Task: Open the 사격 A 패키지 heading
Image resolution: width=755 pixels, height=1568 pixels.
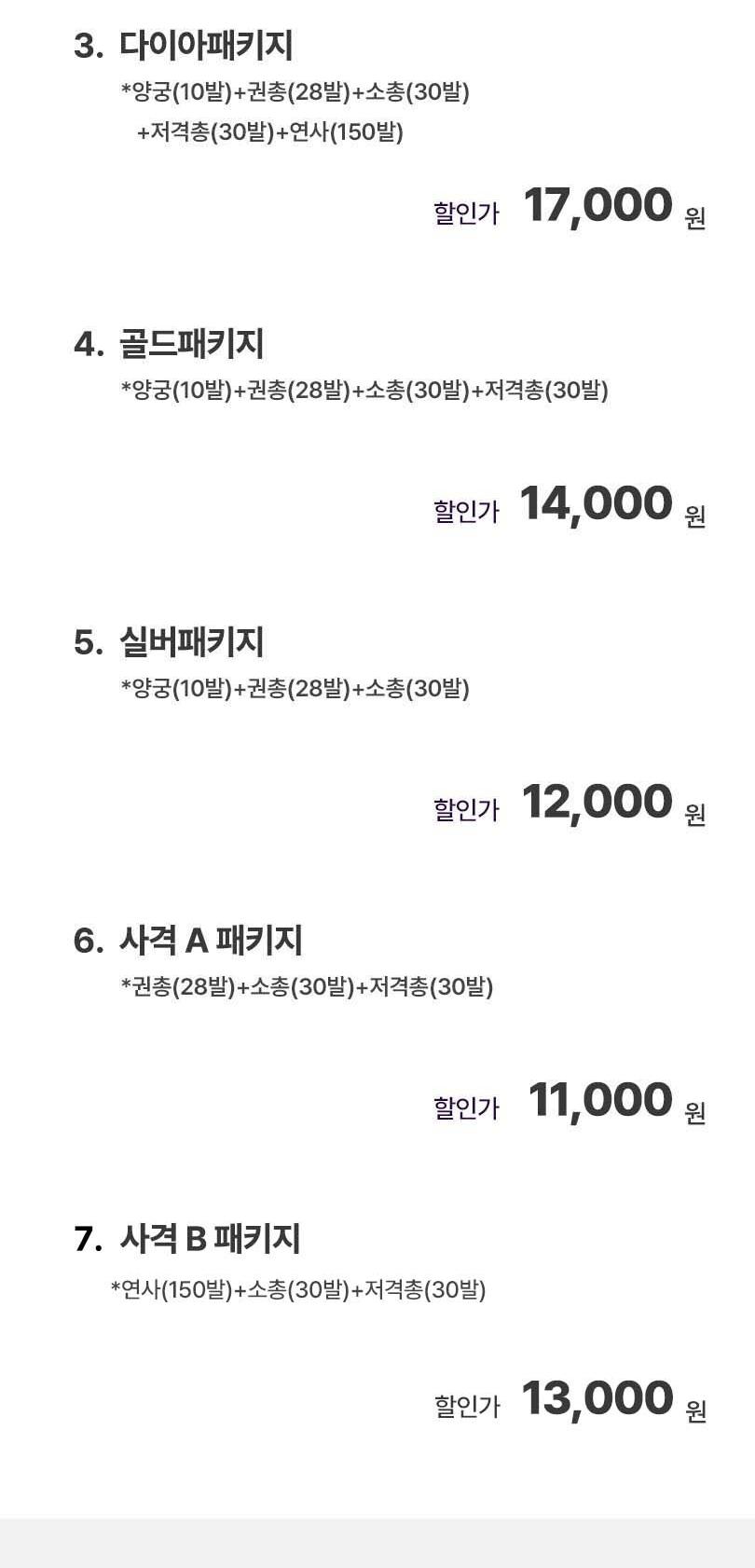Action: coord(211,941)
